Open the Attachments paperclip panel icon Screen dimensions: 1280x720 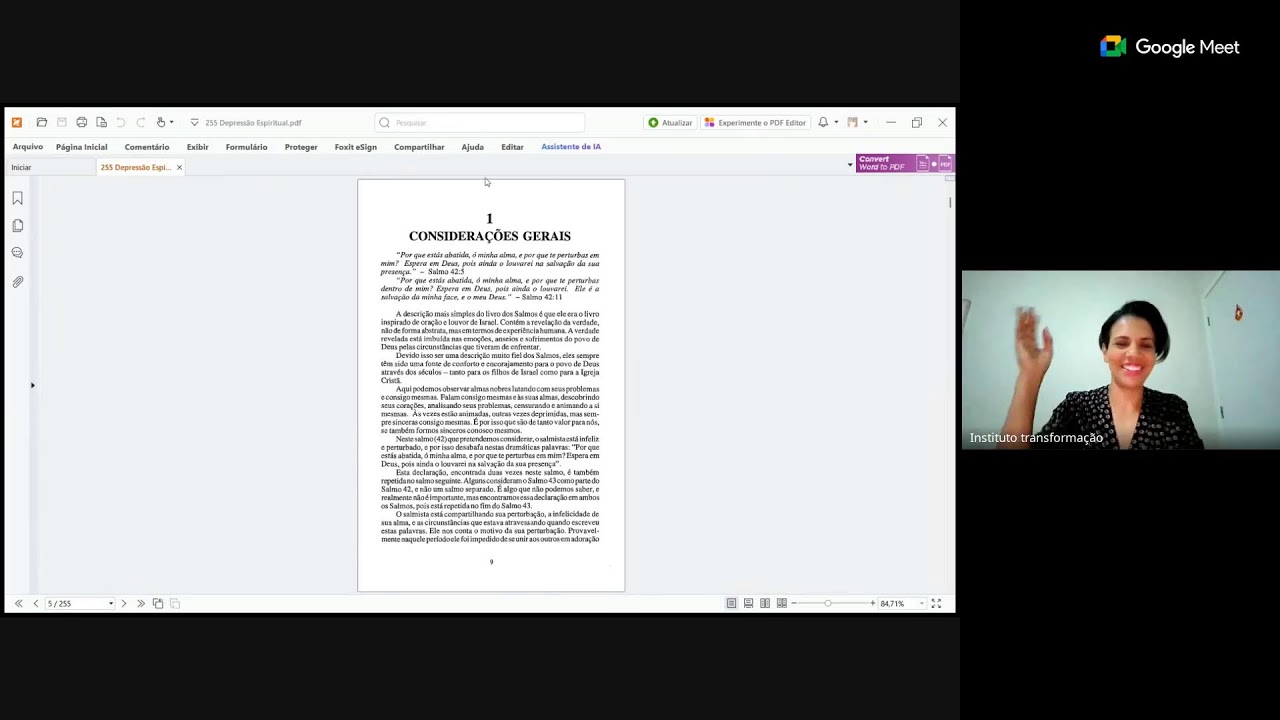pos(17,282)
